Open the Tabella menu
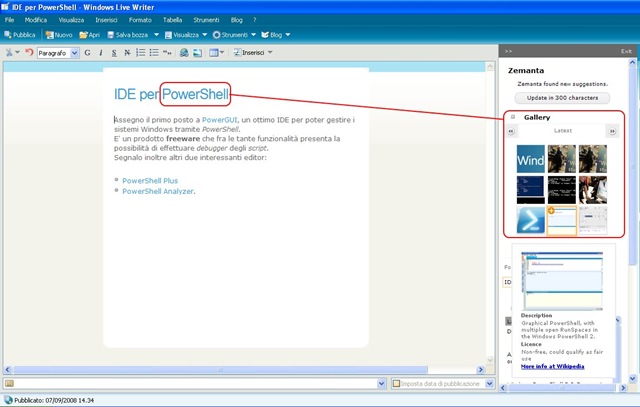The height and width of the screenshot is (407, 640). coord(172,20)
